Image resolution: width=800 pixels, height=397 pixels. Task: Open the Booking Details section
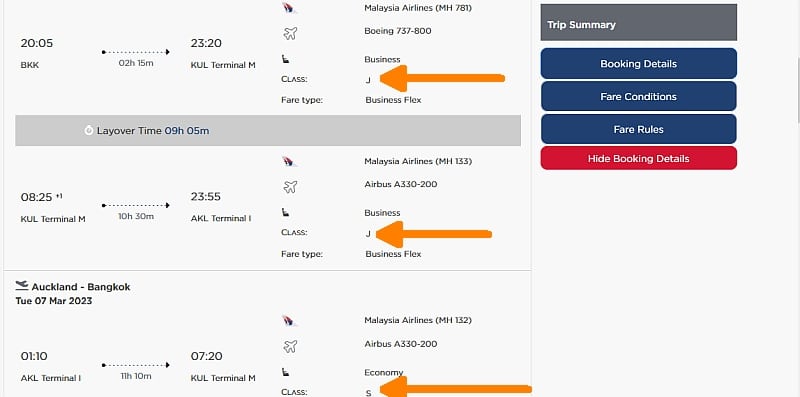click(638, 64)
